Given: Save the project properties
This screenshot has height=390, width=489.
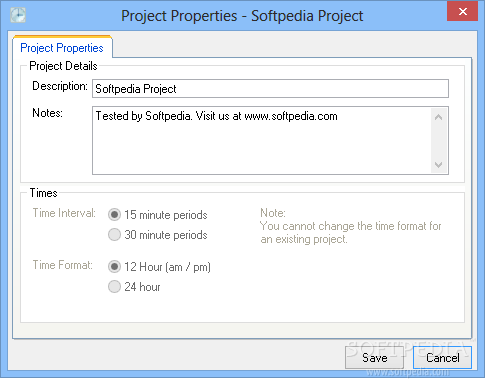Looking at the screenshot, I should click(374, 358).
